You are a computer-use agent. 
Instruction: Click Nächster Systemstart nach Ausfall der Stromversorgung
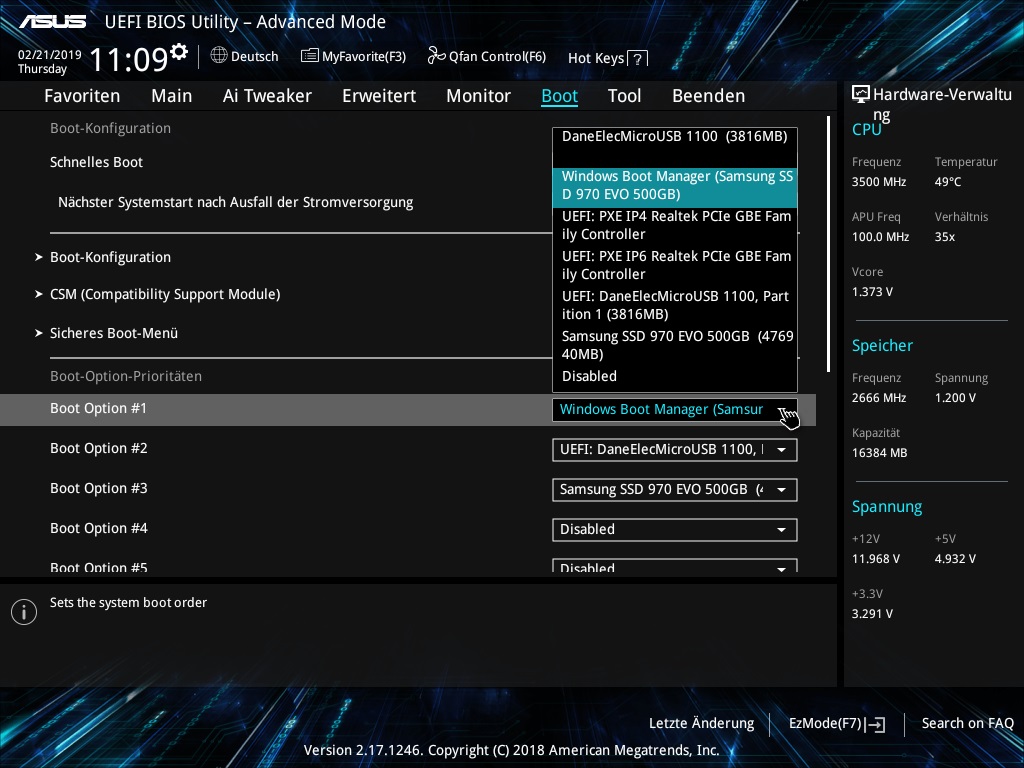[236, 202]
